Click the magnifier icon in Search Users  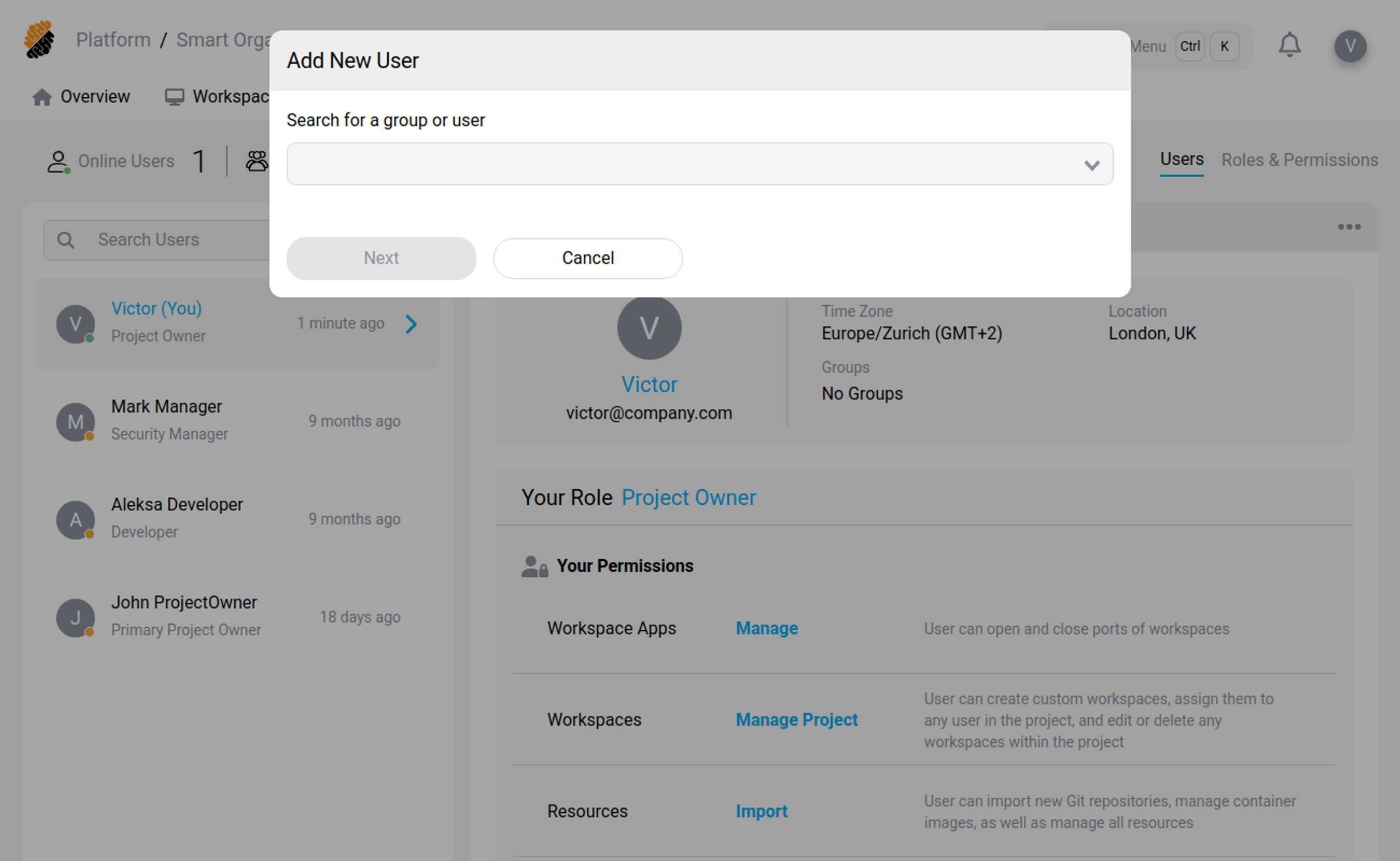[x=66, y=240]
